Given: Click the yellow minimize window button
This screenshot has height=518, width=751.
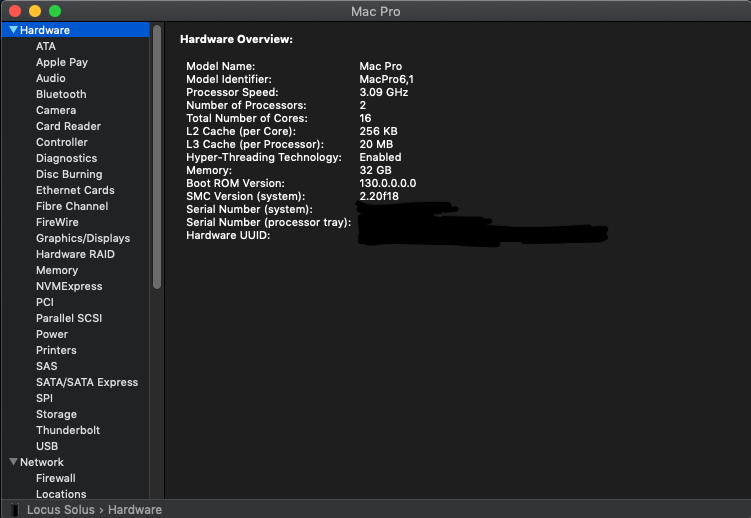Looking at the screenshot, I should [x=35, y=11].
